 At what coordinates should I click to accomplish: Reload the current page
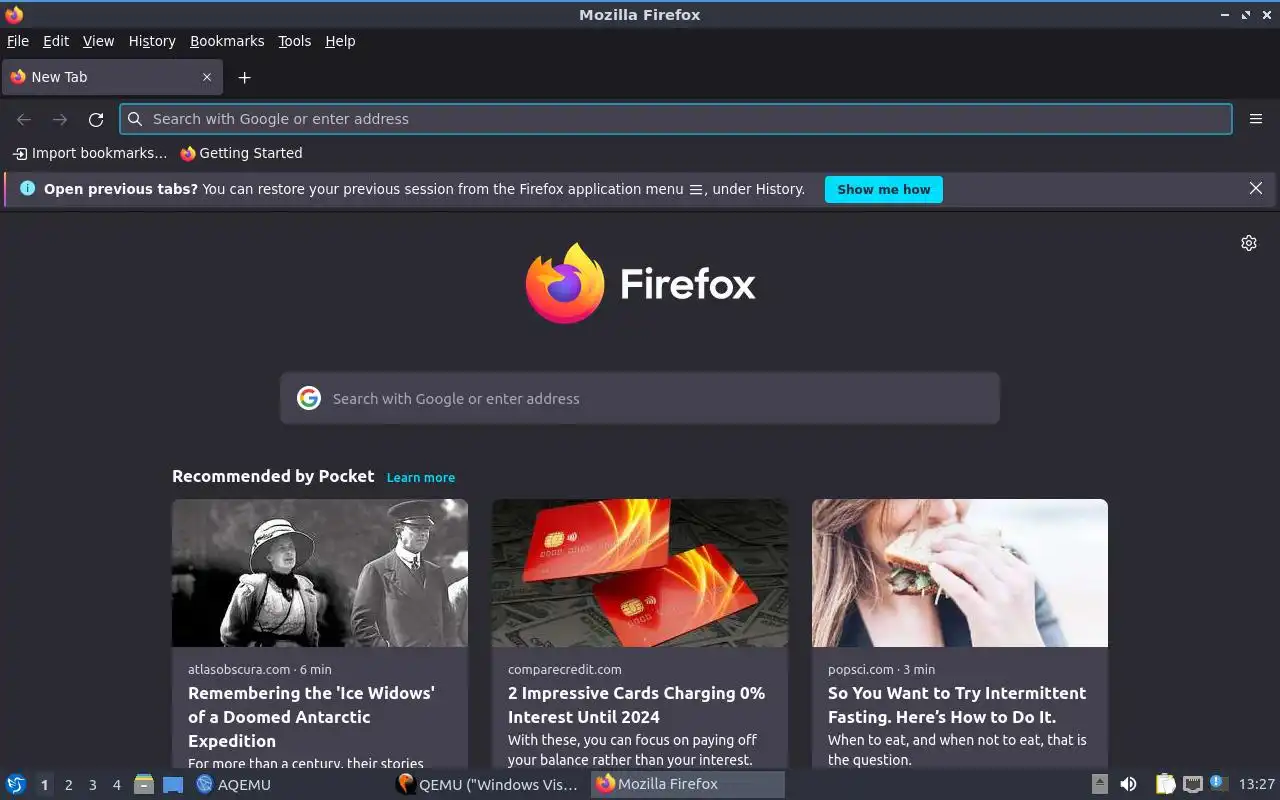point(96,119)
